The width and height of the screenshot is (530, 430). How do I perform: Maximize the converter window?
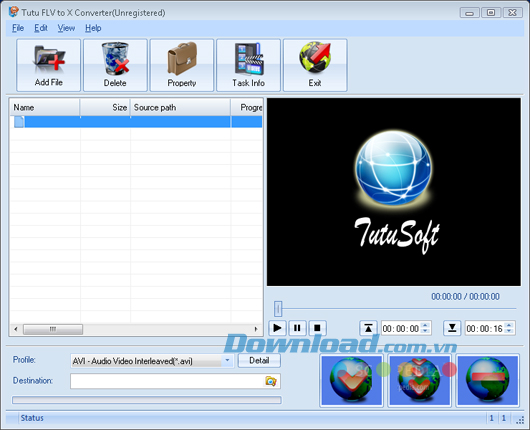(491, 13)
